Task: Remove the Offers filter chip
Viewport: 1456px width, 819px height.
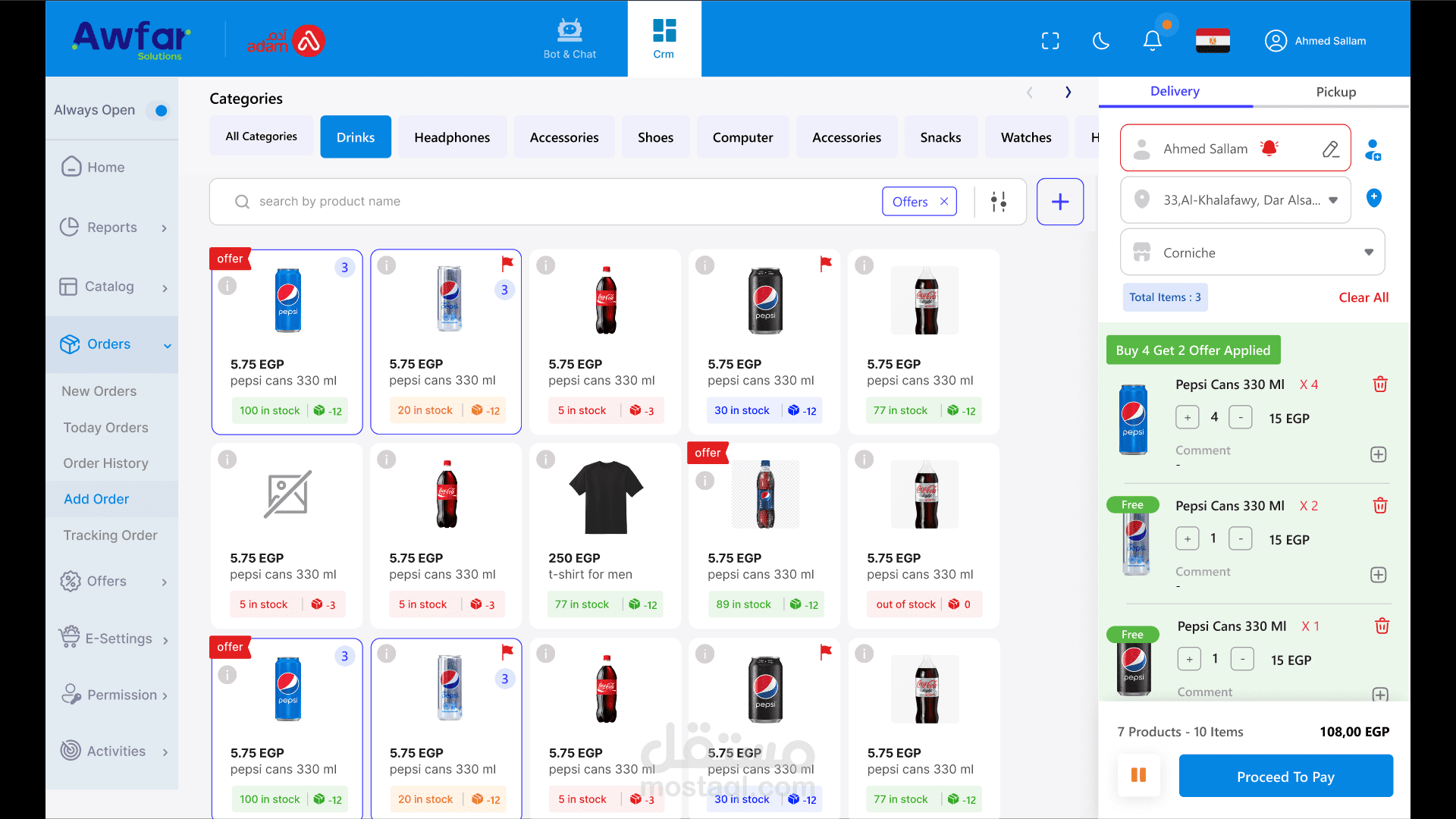Action: coord(944,202)
